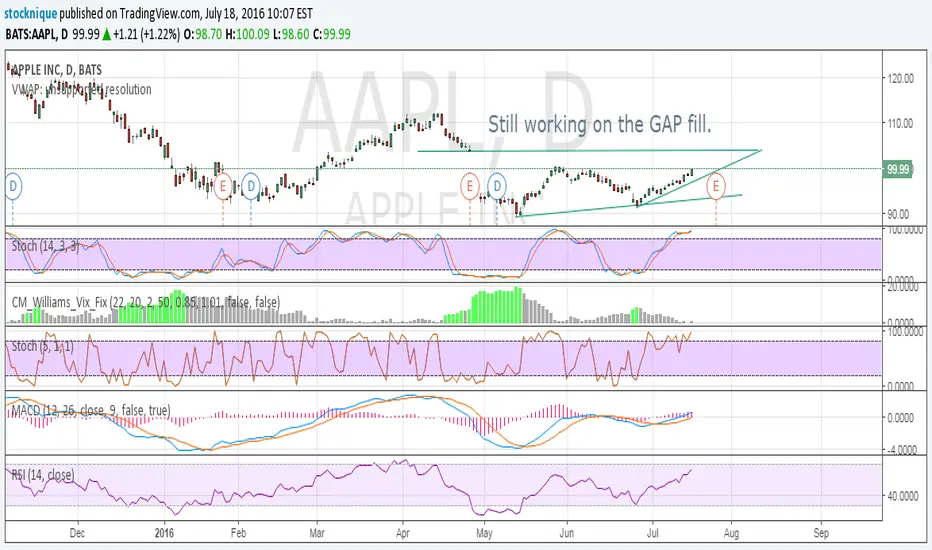Click the E earnings marker in late January

(x=223, y=186)
